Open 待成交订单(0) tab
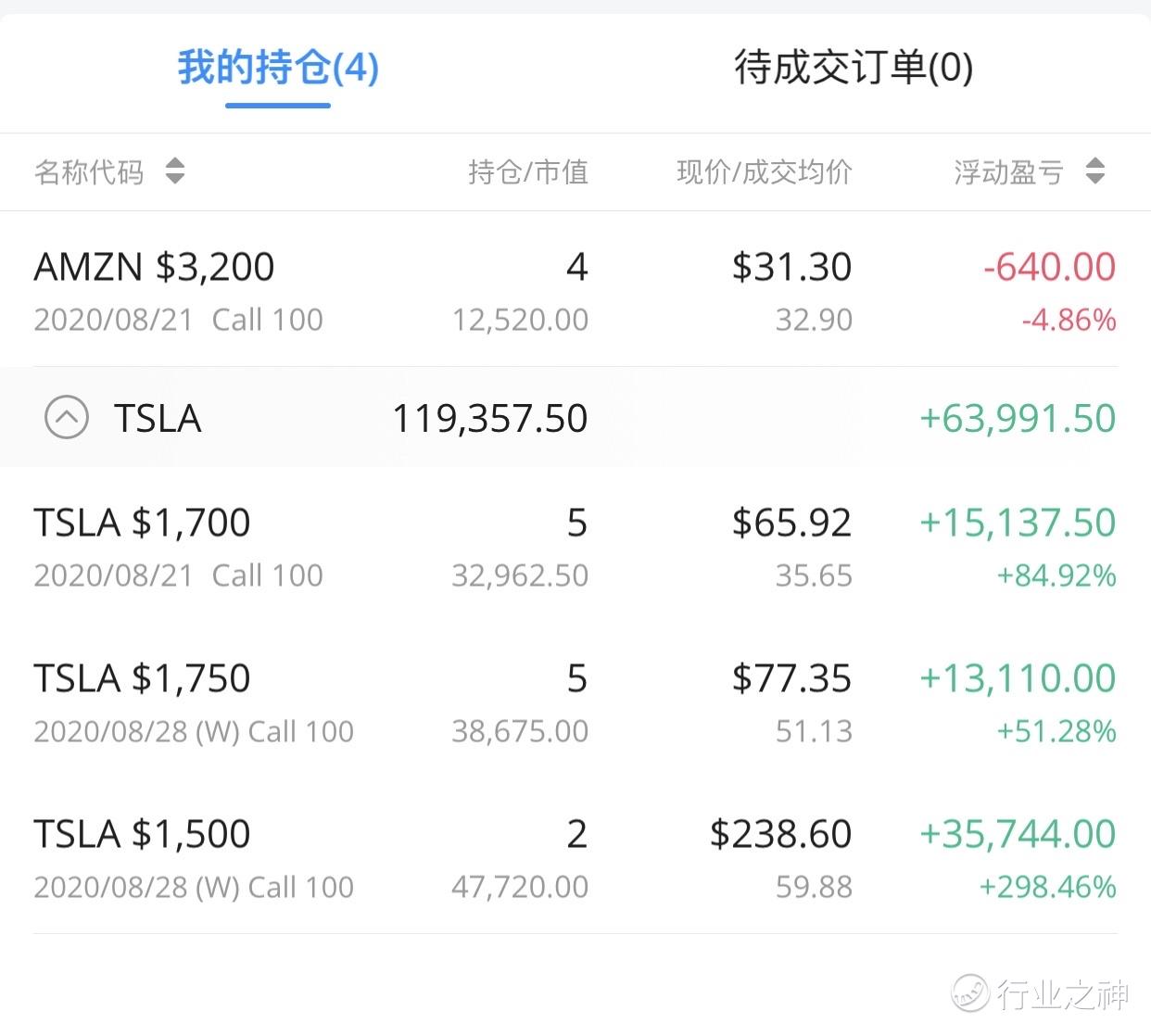Viewport: 1151px width, 1036px height. pyautogui.click(x=854, y=69)
